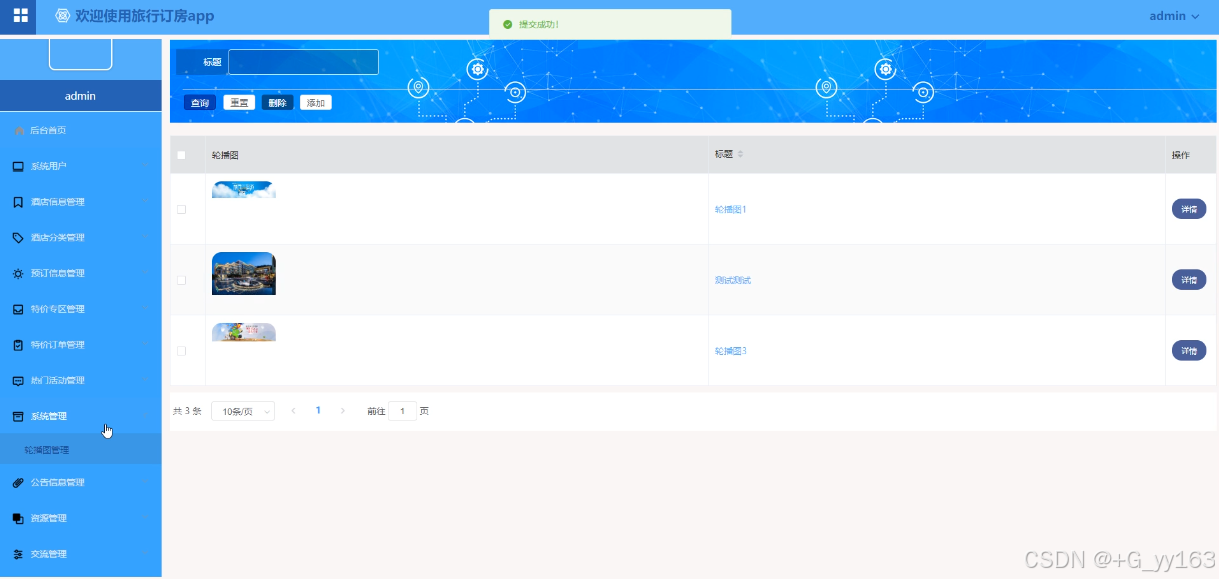Click the 添加 add button
The height and width of the screenshot is (579, 1219).
tap(316, 103)
